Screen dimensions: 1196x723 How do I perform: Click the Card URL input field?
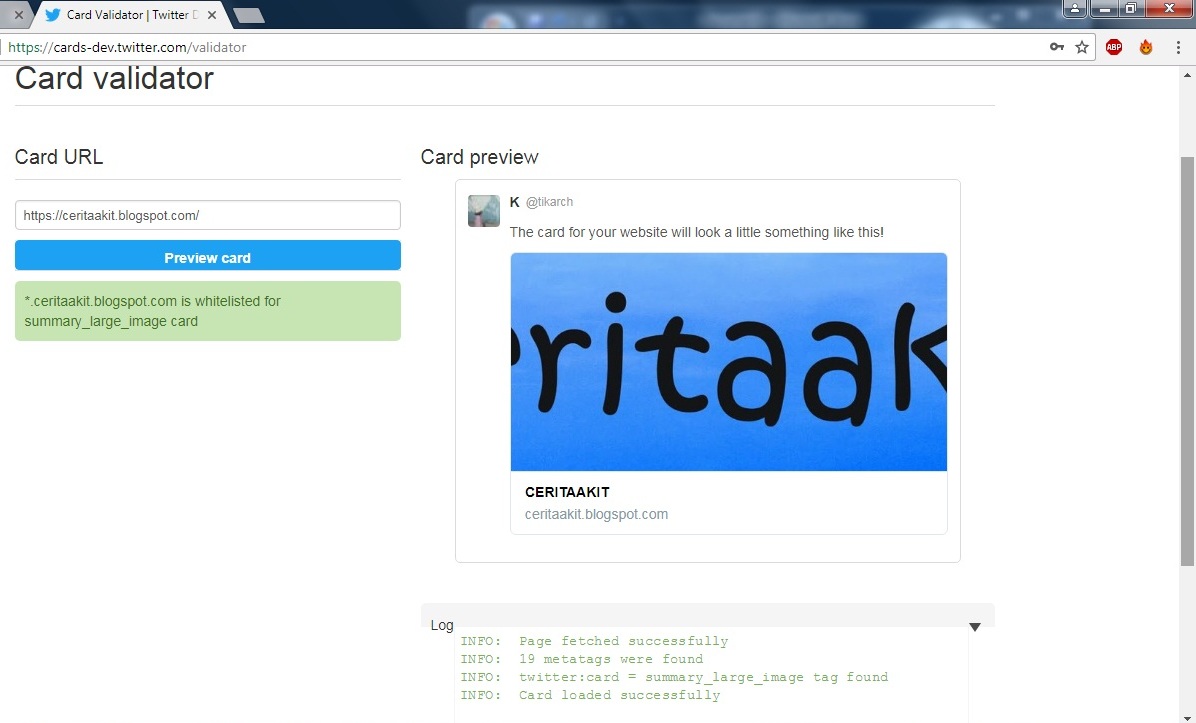pyautogui.click(x=207, y=215)
